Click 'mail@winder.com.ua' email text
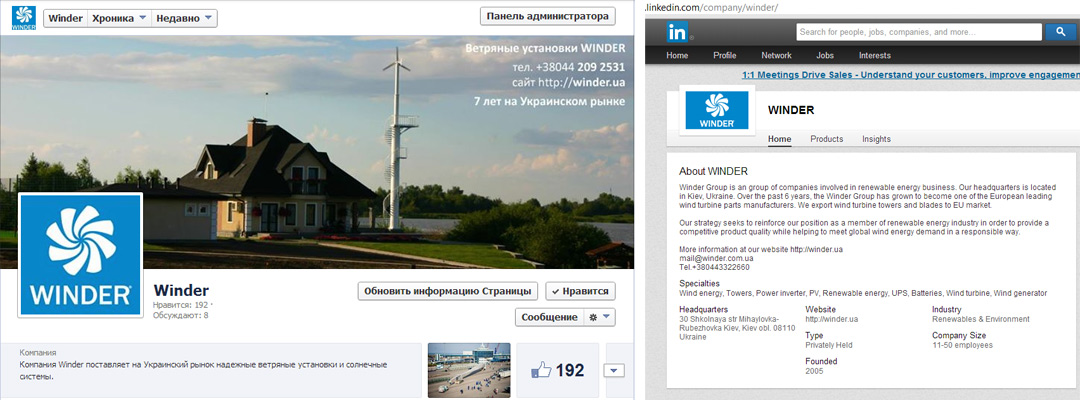 click(x=716, y=259)
